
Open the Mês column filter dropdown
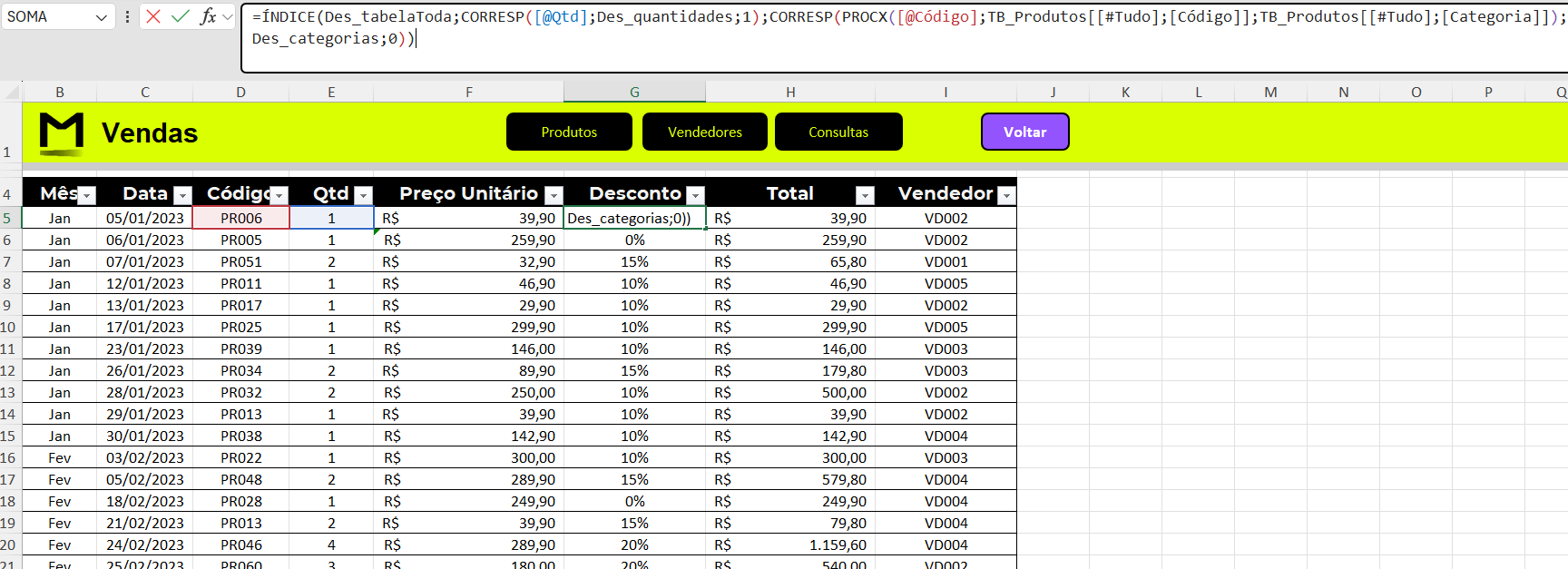(x=87, y=195)
